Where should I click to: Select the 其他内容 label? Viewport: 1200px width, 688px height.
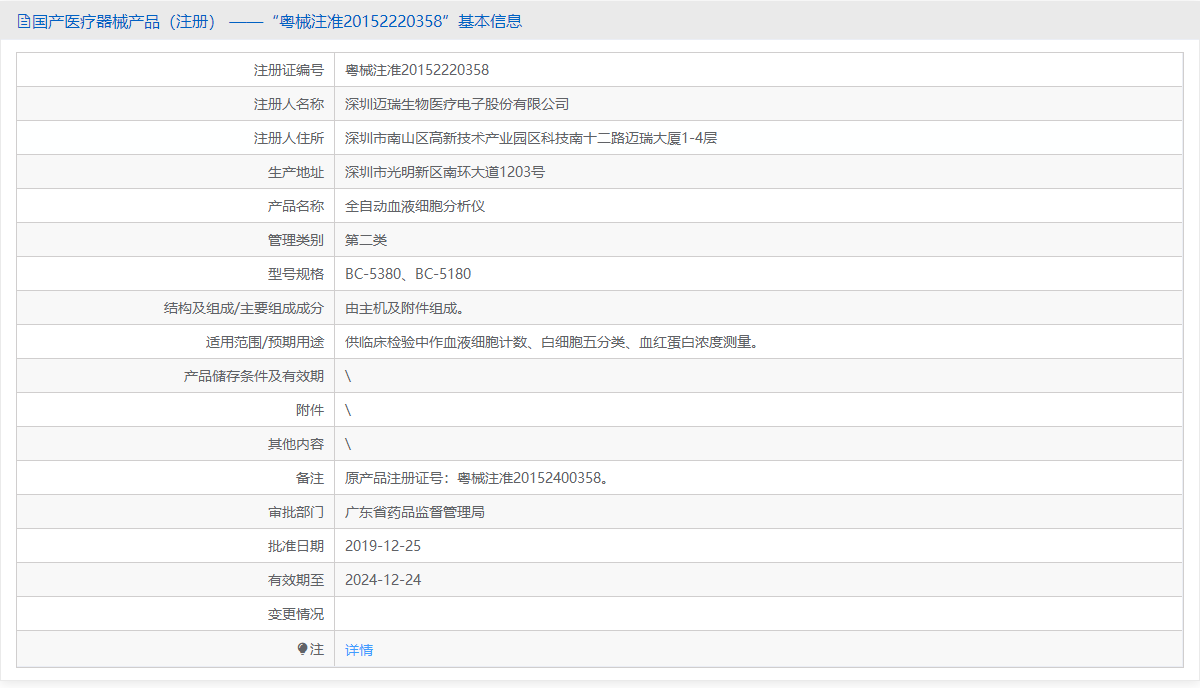coord(296,444)
